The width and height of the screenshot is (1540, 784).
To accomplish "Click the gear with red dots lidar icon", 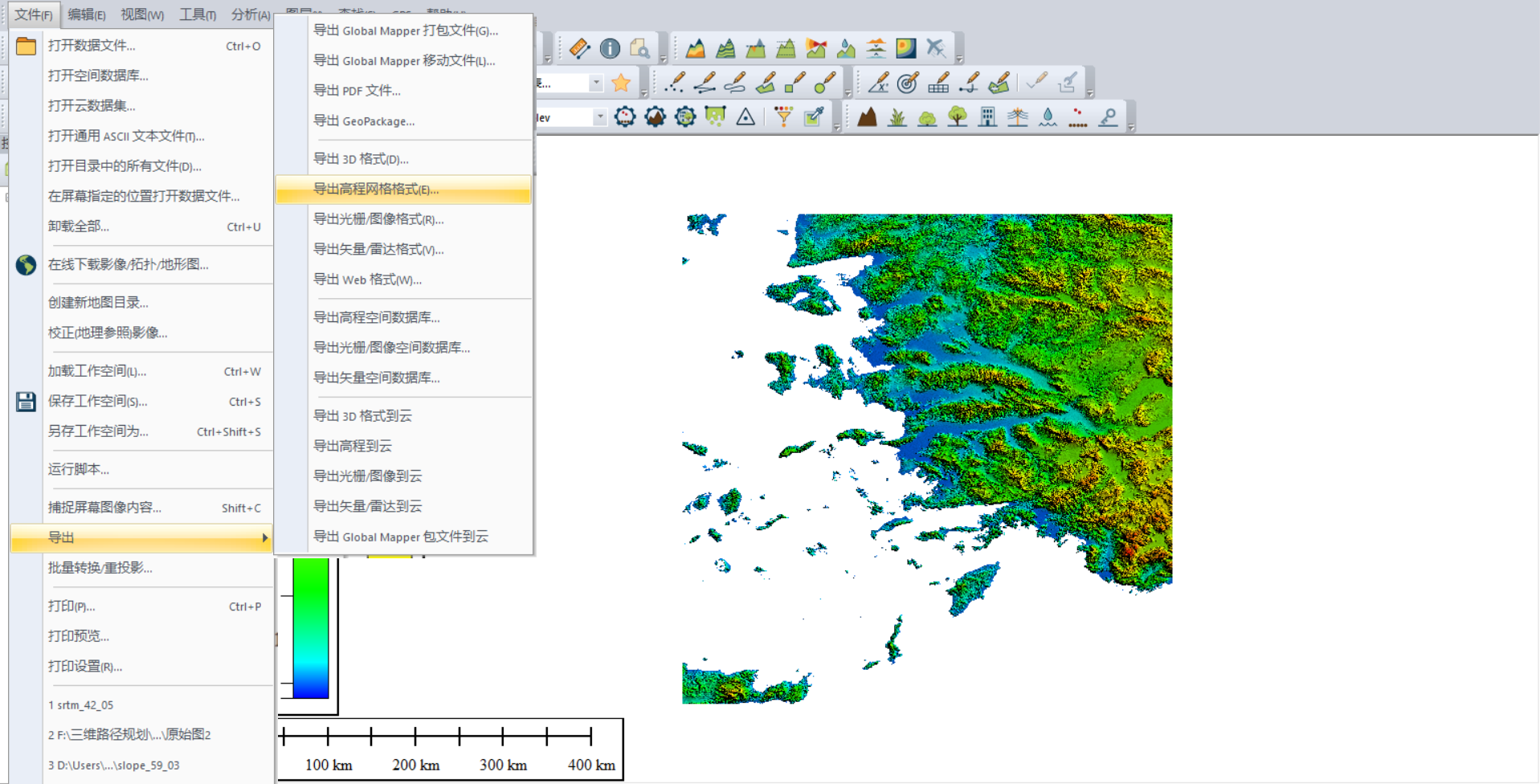I will tap(625, 116).
